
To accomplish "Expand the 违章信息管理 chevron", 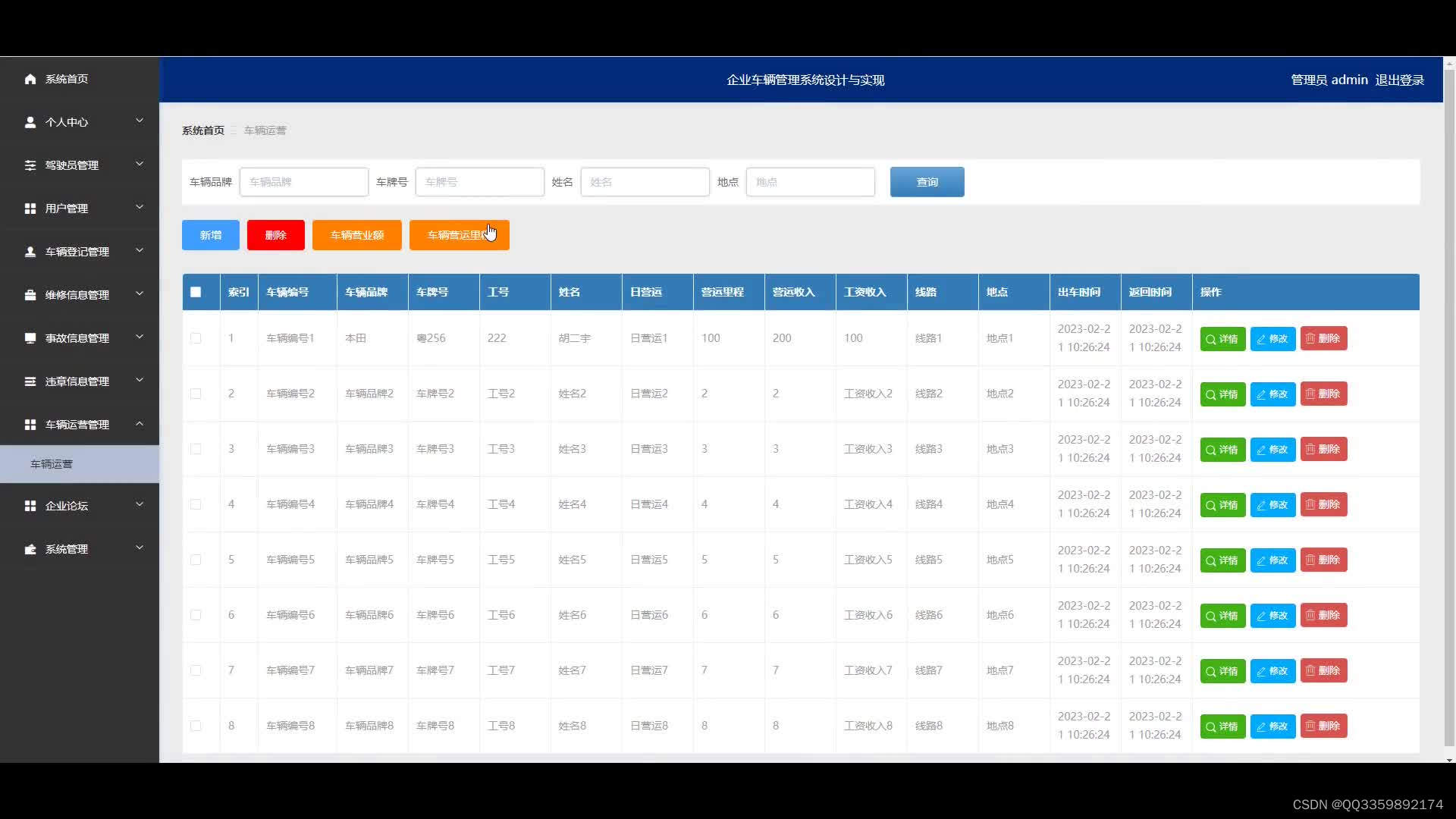I will 140,380.
